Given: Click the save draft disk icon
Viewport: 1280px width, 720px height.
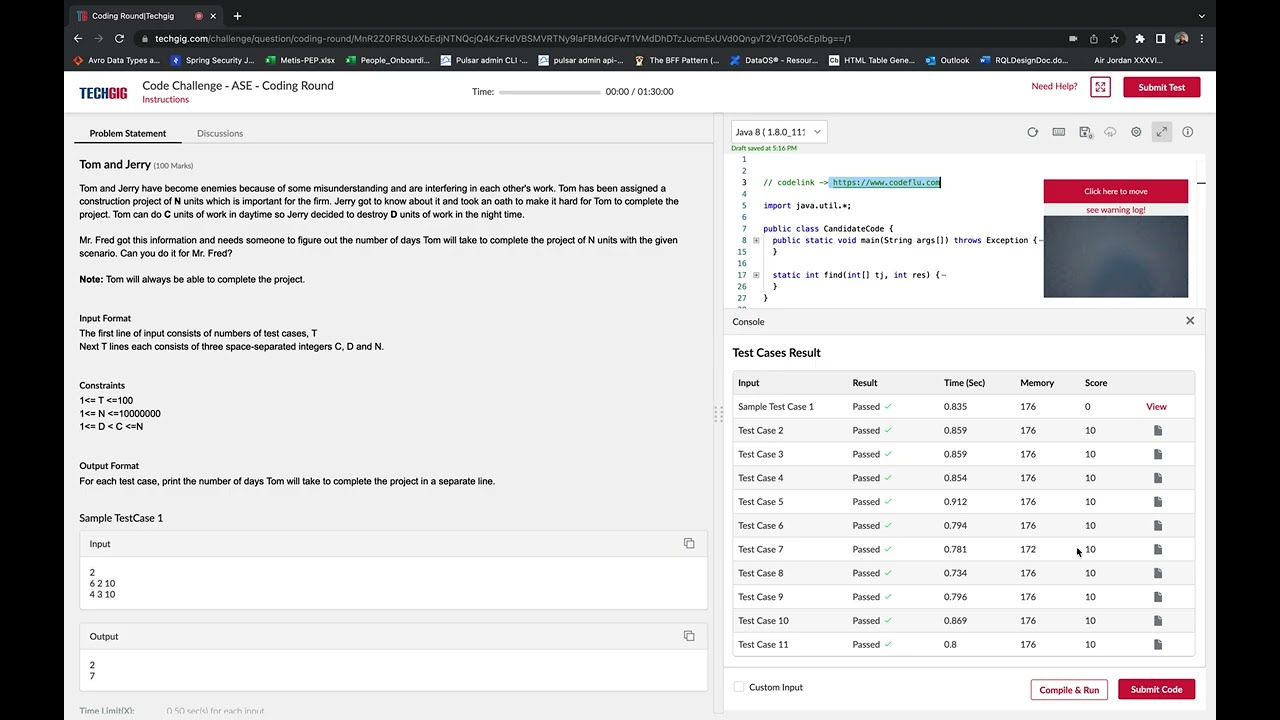Looking at the screenshot, I should click(1085, 132).
